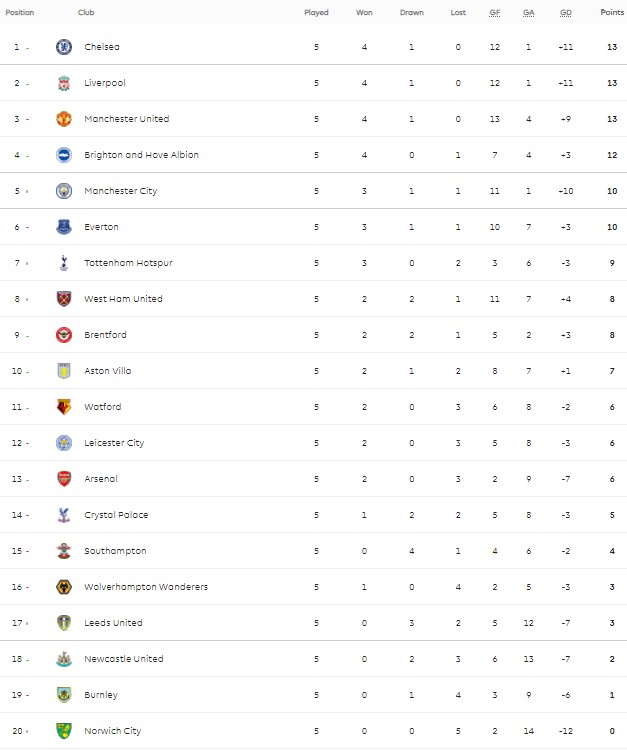
Task: Select the Newcastle United table row
Action: pyautogui.click(x=313, y=659)
